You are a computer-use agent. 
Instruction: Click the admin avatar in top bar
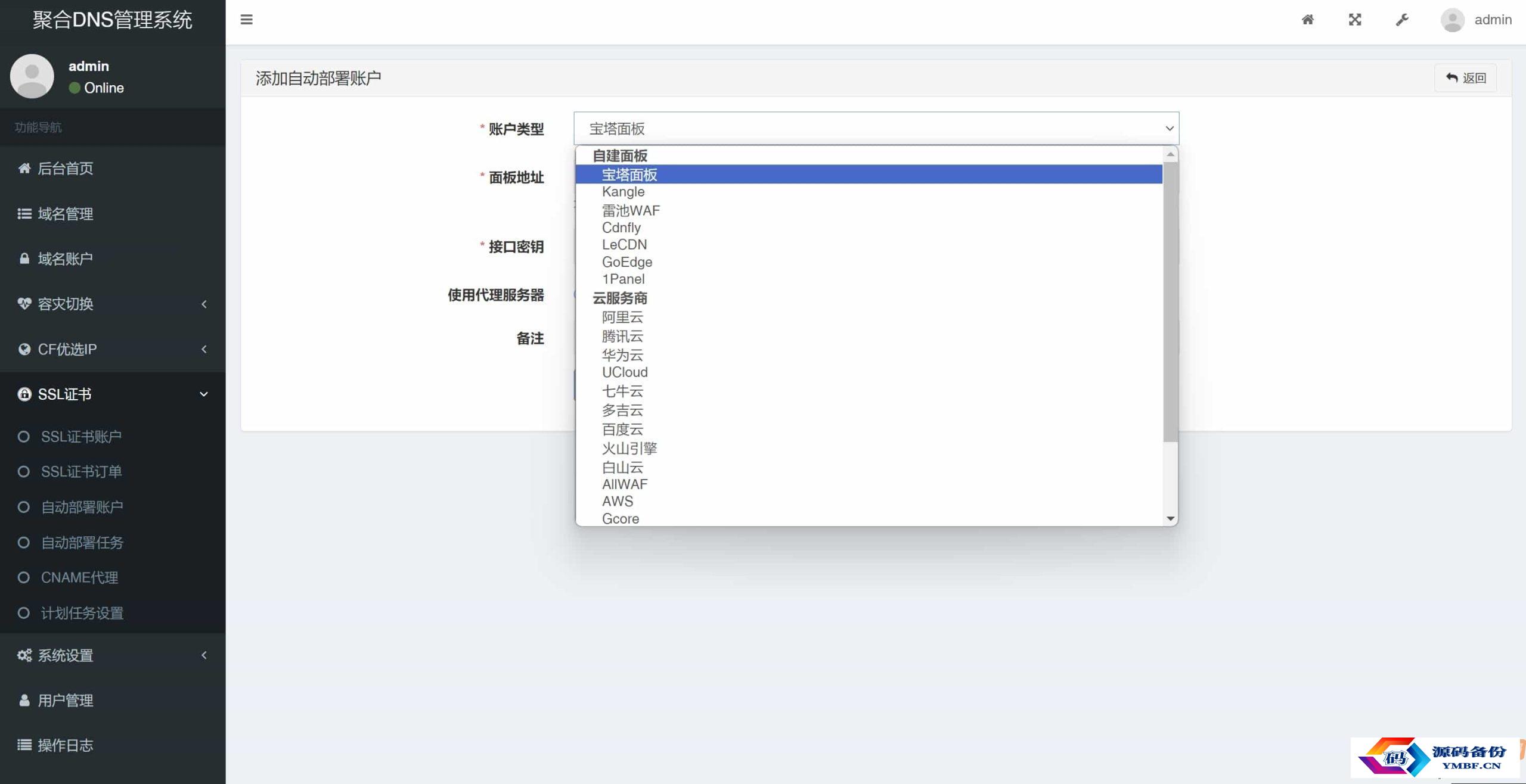point(1452,20)
